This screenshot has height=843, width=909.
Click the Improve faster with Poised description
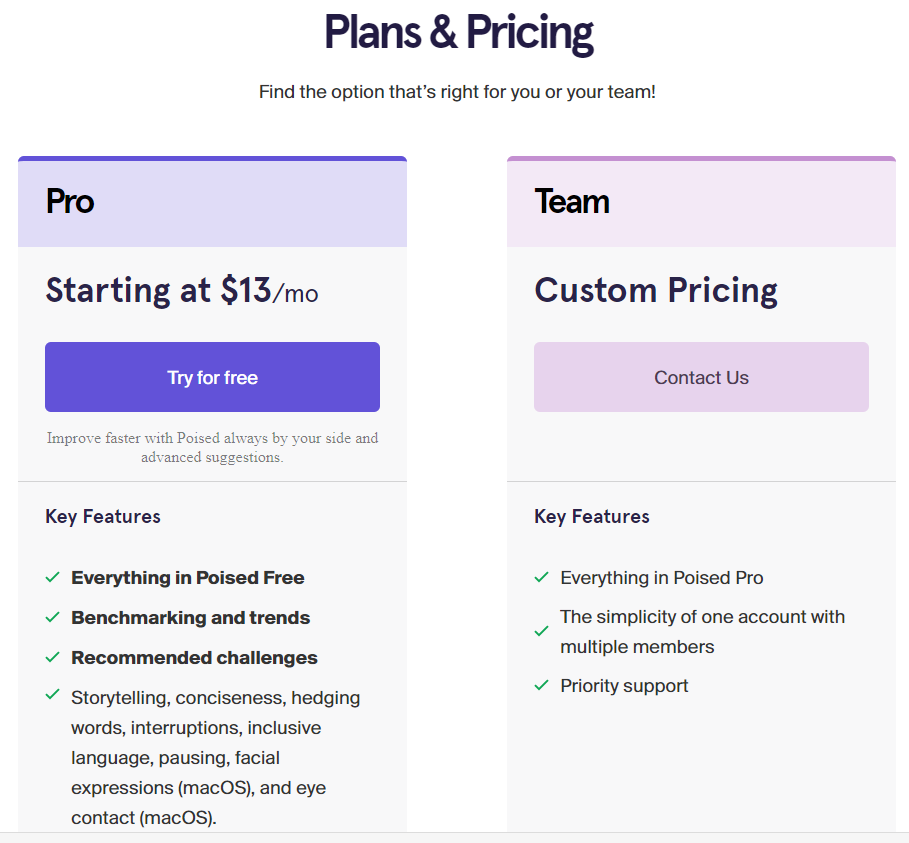pos(212,447)
